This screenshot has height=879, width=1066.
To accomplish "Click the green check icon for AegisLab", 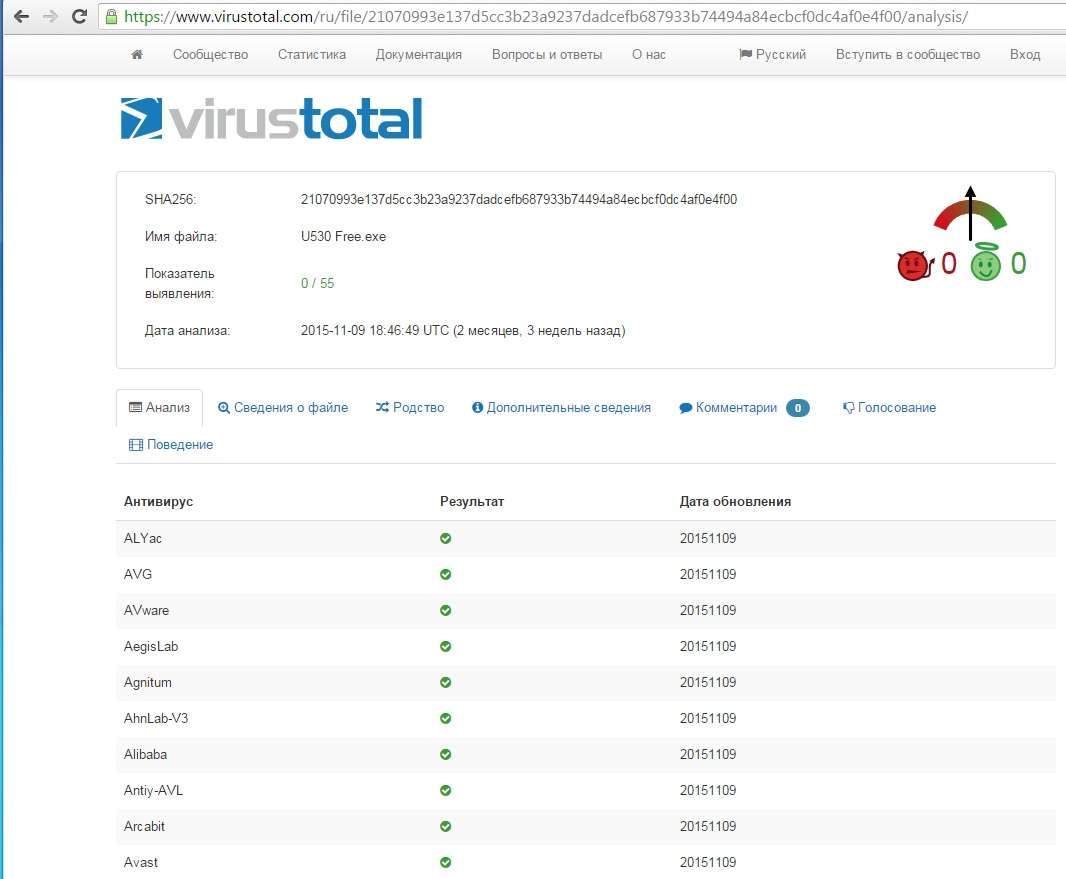I will tap(445, 647).
